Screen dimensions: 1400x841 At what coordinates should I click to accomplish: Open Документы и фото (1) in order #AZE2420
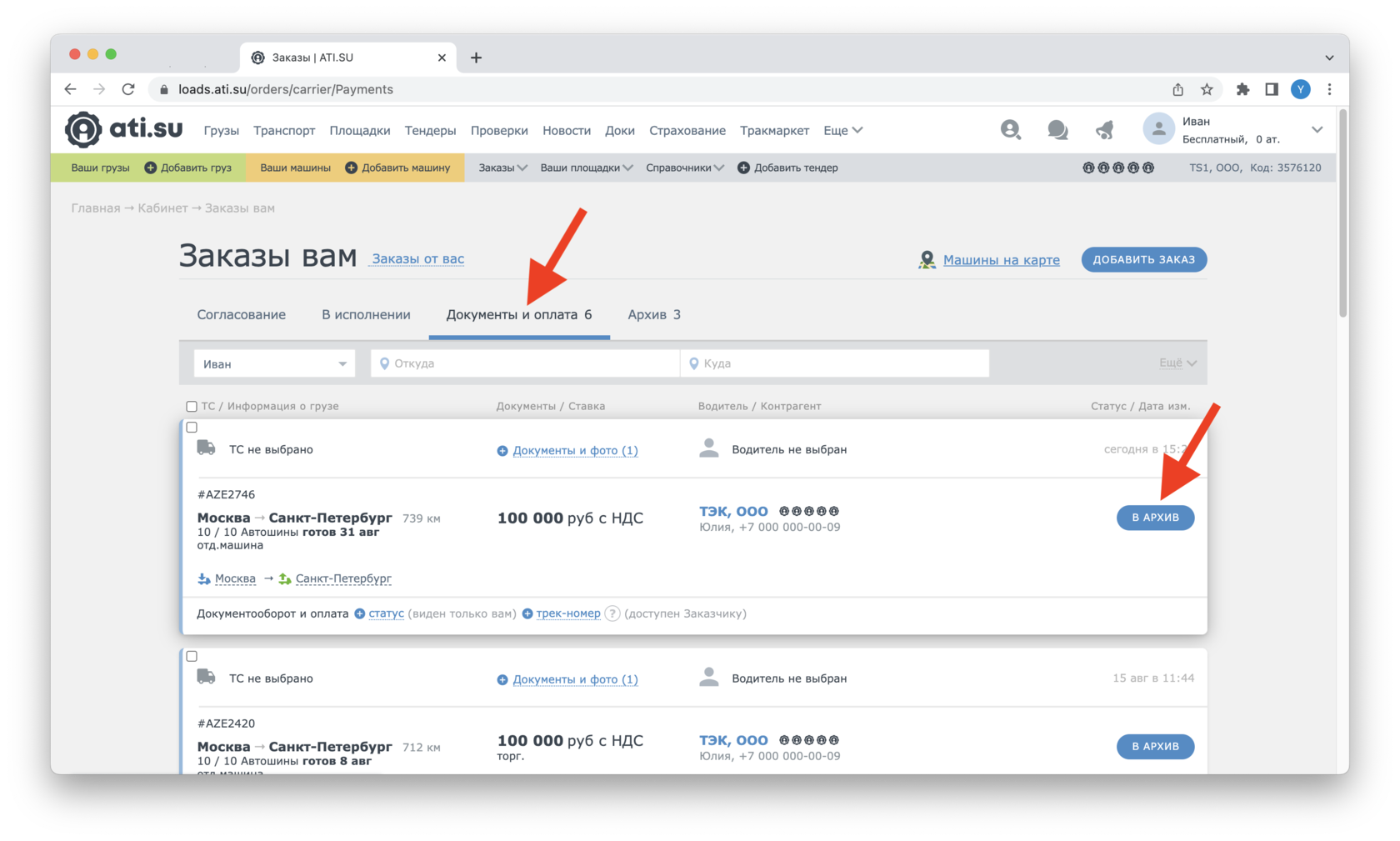point(575,679)
